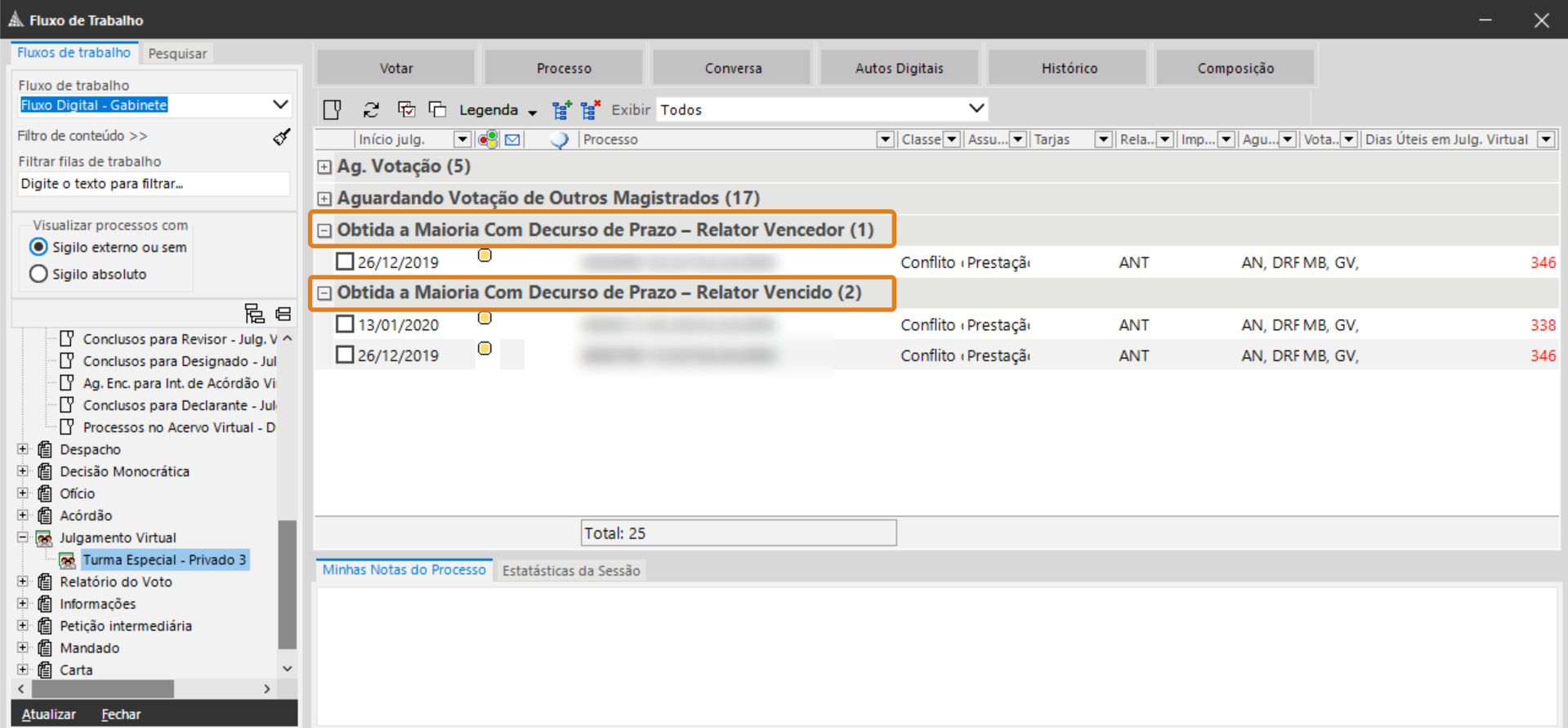Switch to the Fluxos de trabalho tab
Viewport: 1568px width, 728px height.
(74, 52)
